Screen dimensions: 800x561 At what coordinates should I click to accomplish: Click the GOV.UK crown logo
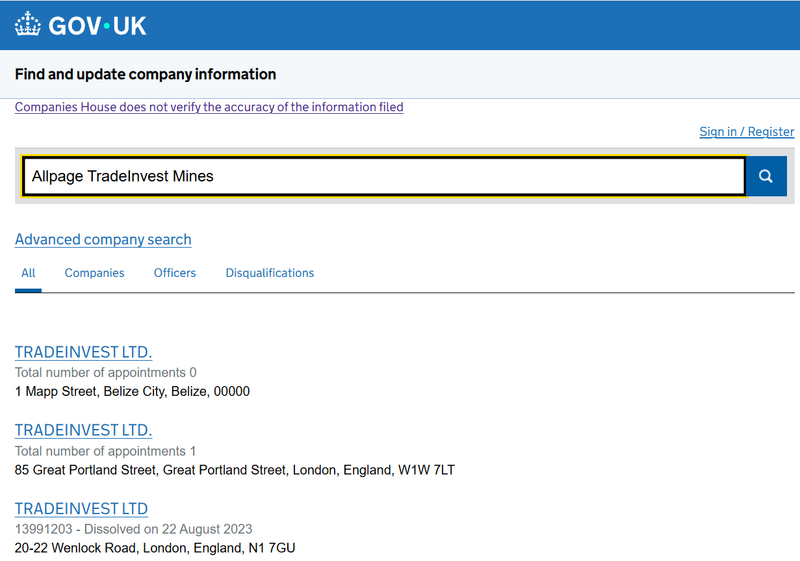pos(28,24)
